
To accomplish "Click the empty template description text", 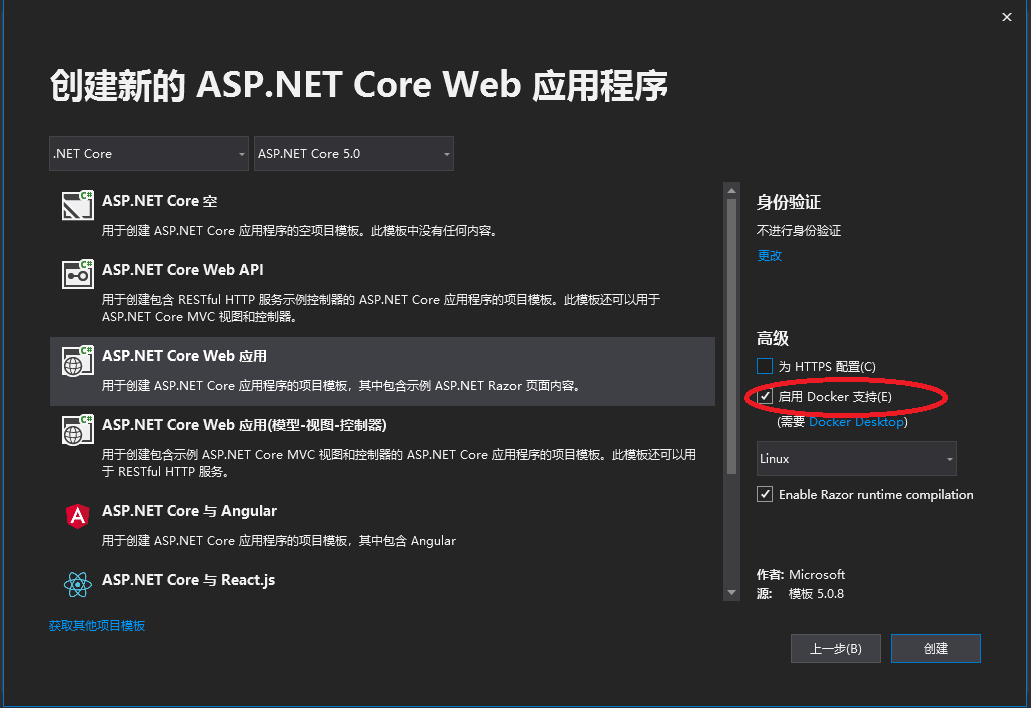I will coord(300,231).
